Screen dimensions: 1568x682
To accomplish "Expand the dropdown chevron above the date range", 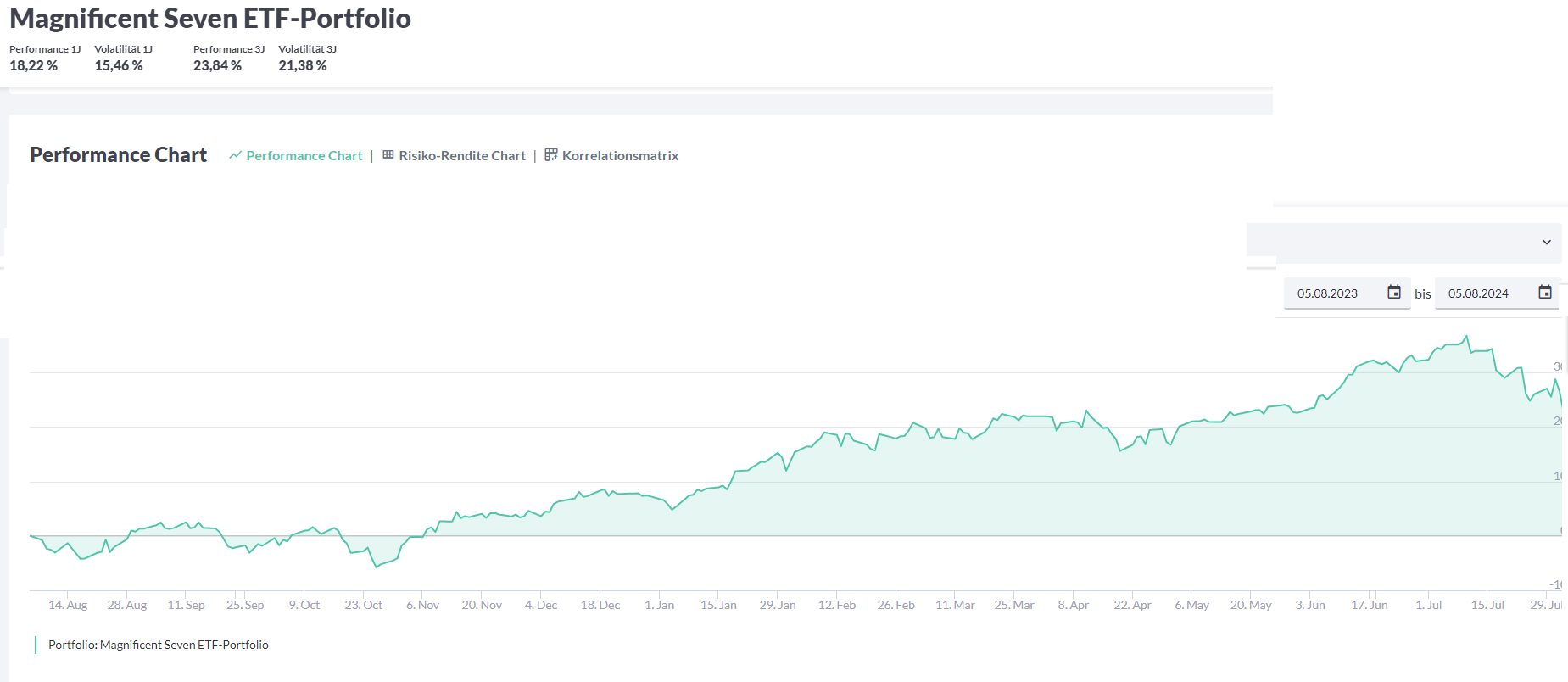I will coord(1546,243).
